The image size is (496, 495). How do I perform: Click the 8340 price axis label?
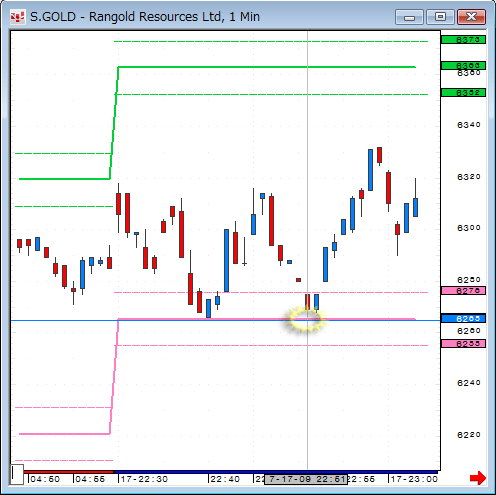tap(469, 125)
